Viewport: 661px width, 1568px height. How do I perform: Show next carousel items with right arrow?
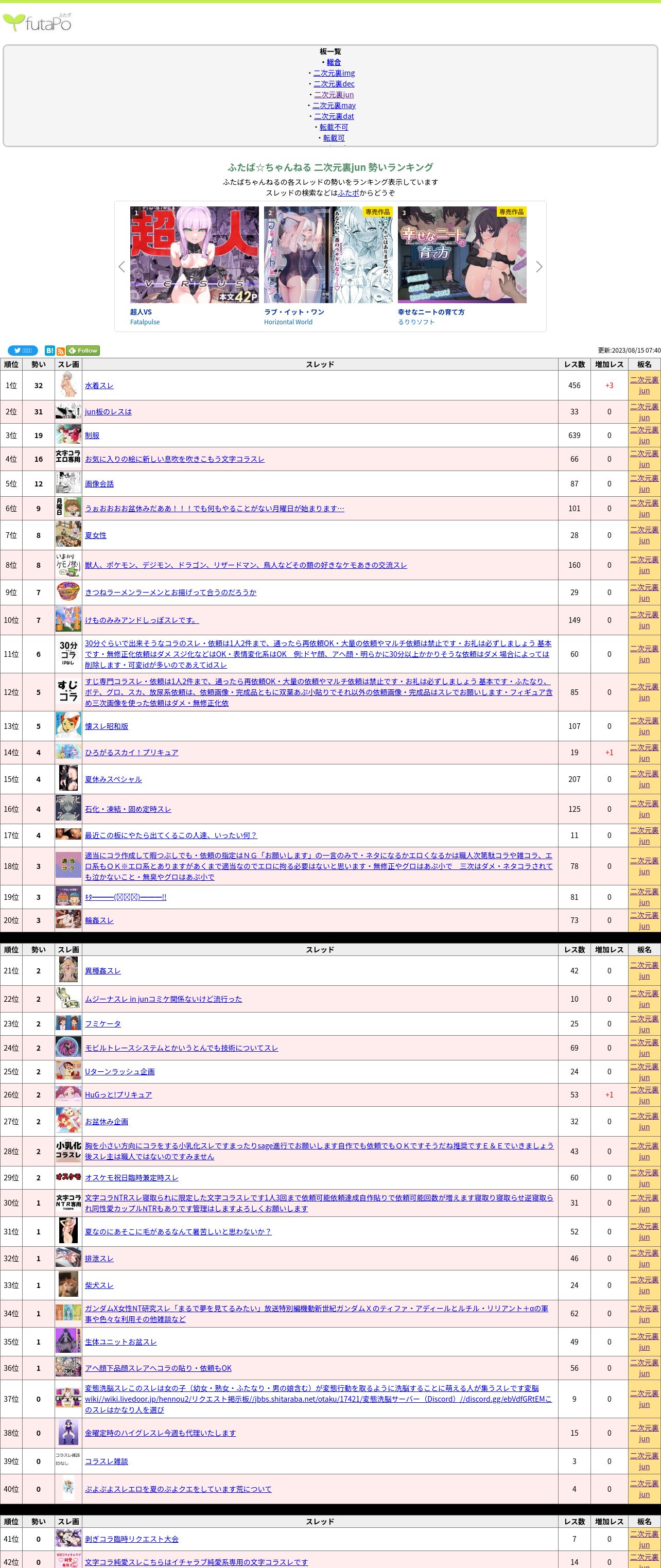click(538, 267)
